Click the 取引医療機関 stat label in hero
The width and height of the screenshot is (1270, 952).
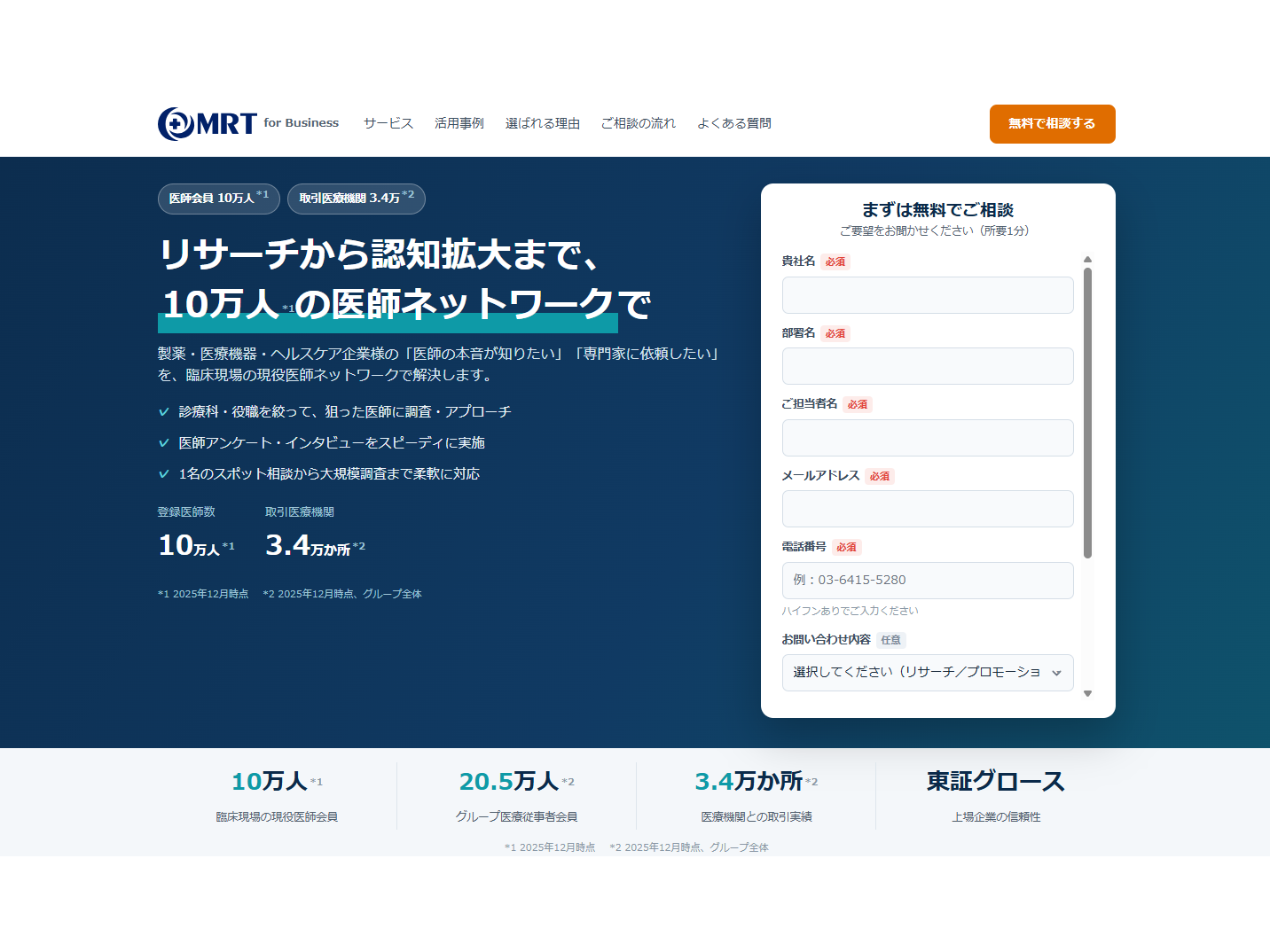(x=300, y=512)
